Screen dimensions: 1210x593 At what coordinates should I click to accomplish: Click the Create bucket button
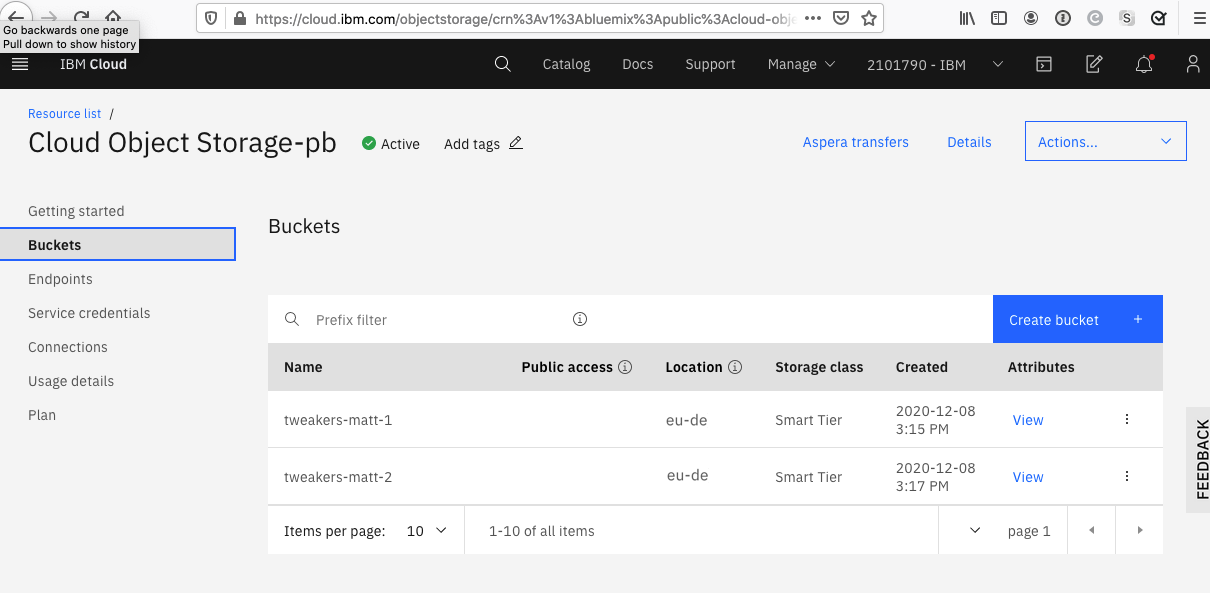1077,320
